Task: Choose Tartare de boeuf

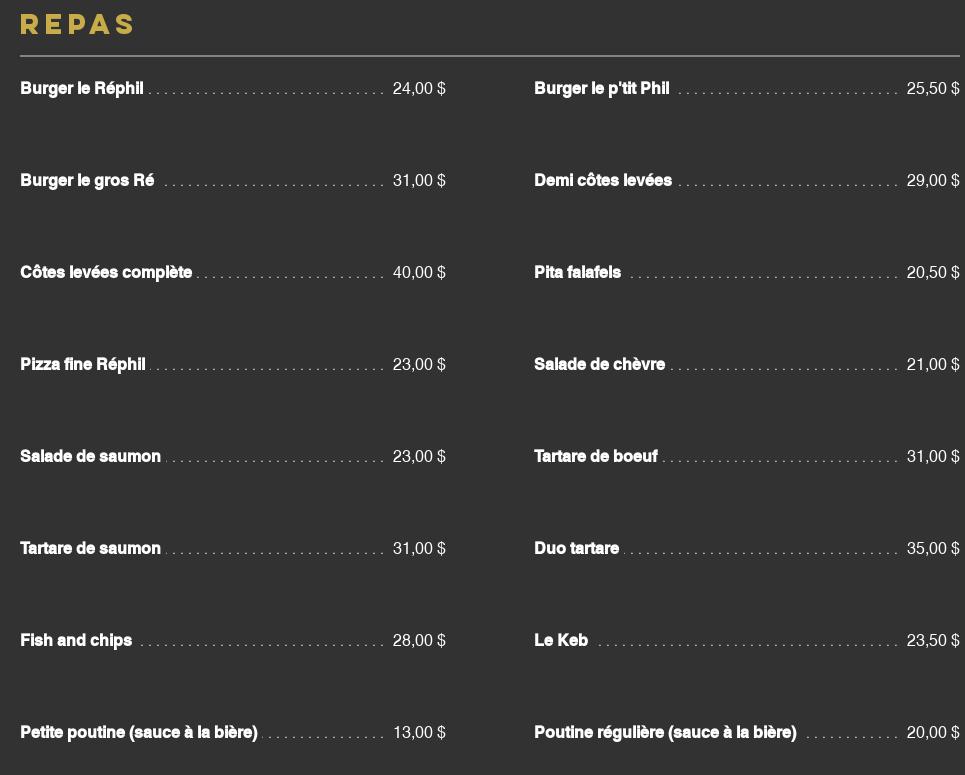Action: 596,456
